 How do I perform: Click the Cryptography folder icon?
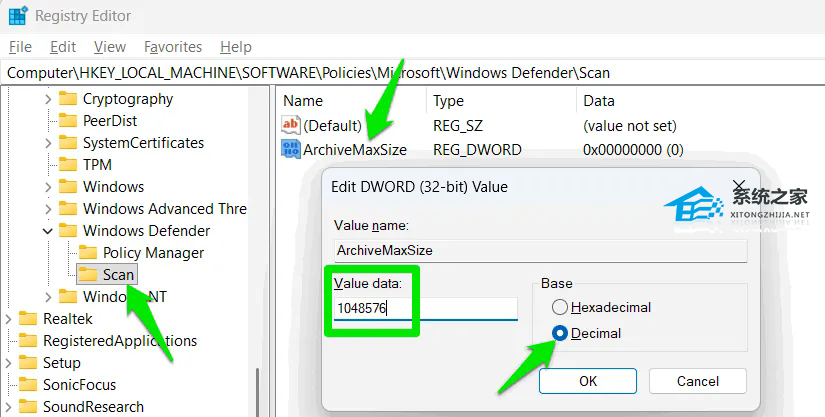coord(68,99)
